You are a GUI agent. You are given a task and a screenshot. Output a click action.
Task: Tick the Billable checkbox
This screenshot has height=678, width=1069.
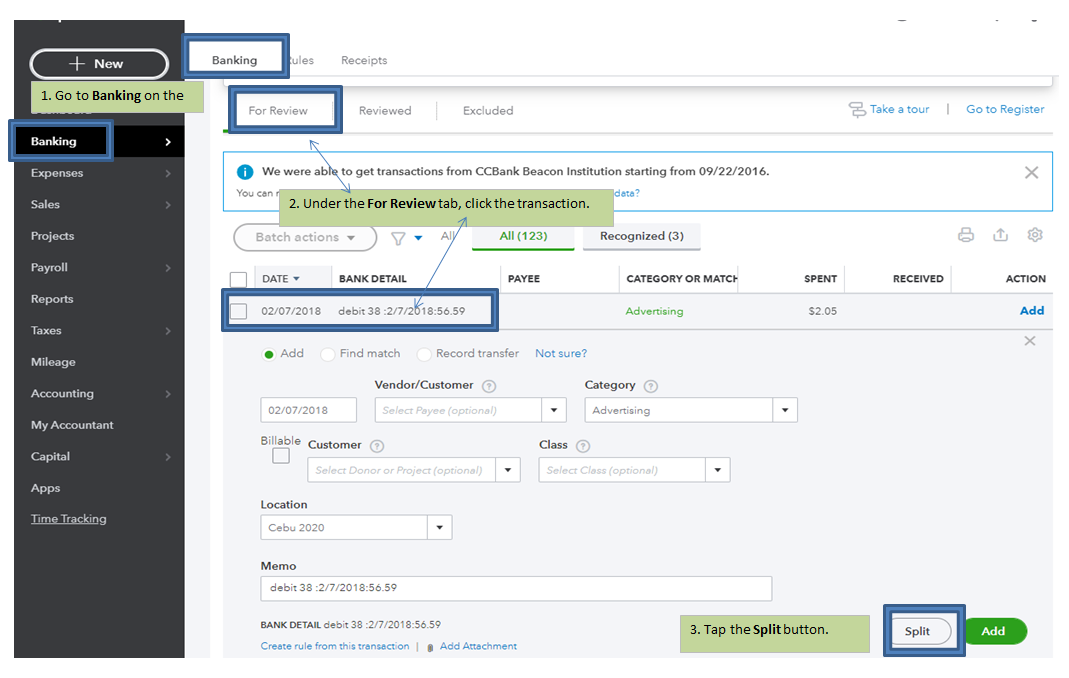(x=281, y=456)
